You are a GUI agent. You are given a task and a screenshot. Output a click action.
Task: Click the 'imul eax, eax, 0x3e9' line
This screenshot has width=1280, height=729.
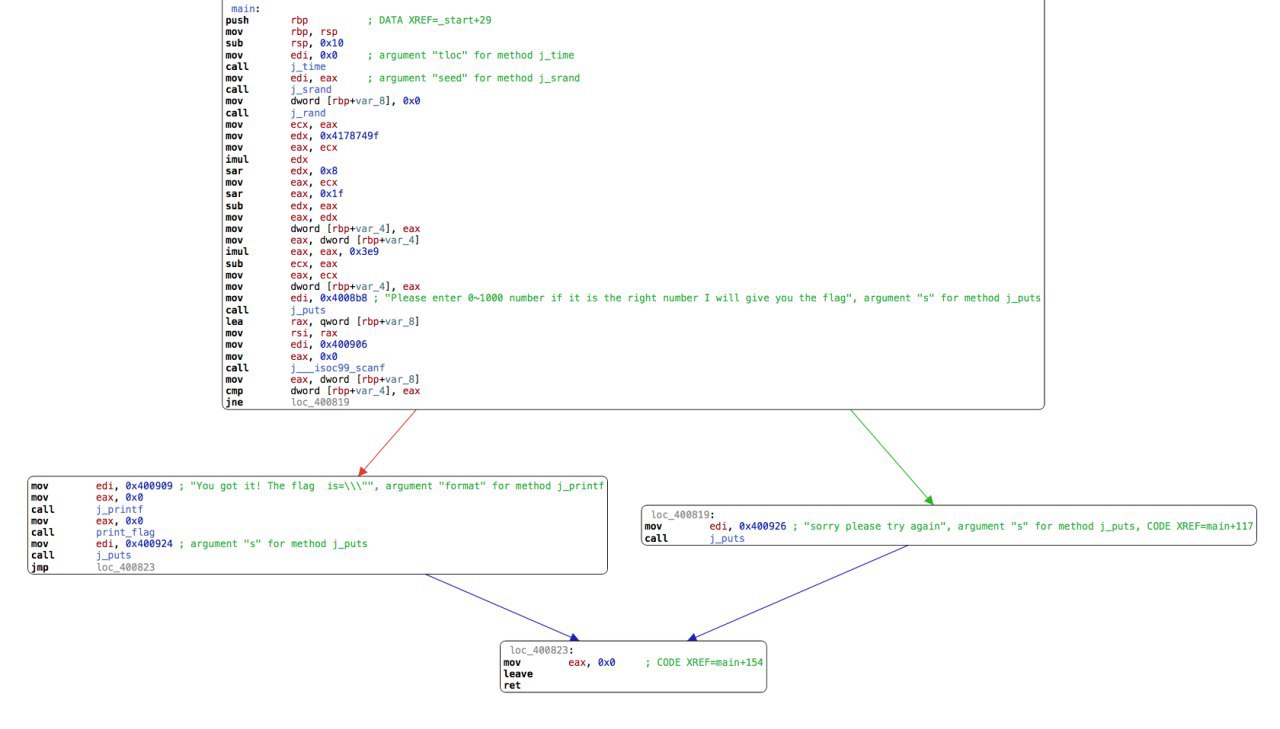click(300, 252)
